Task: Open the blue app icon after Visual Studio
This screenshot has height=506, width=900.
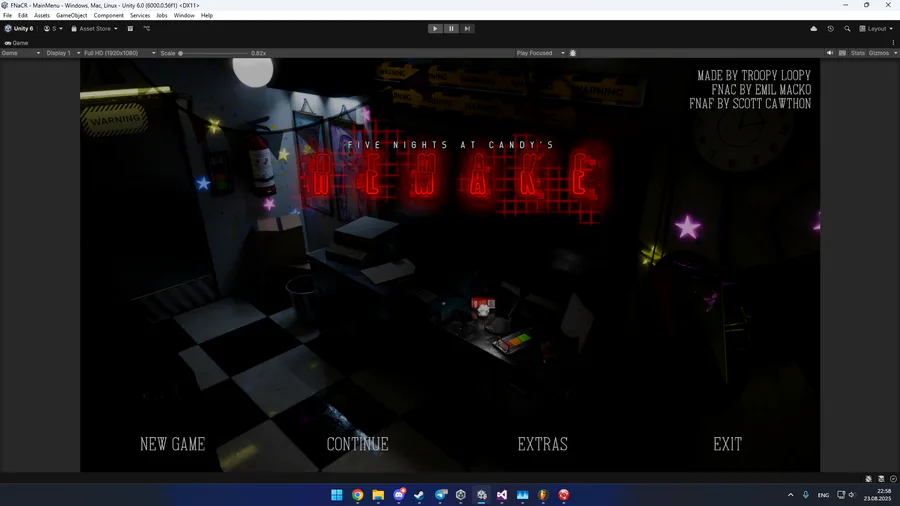Action: [x=522, y=495]
